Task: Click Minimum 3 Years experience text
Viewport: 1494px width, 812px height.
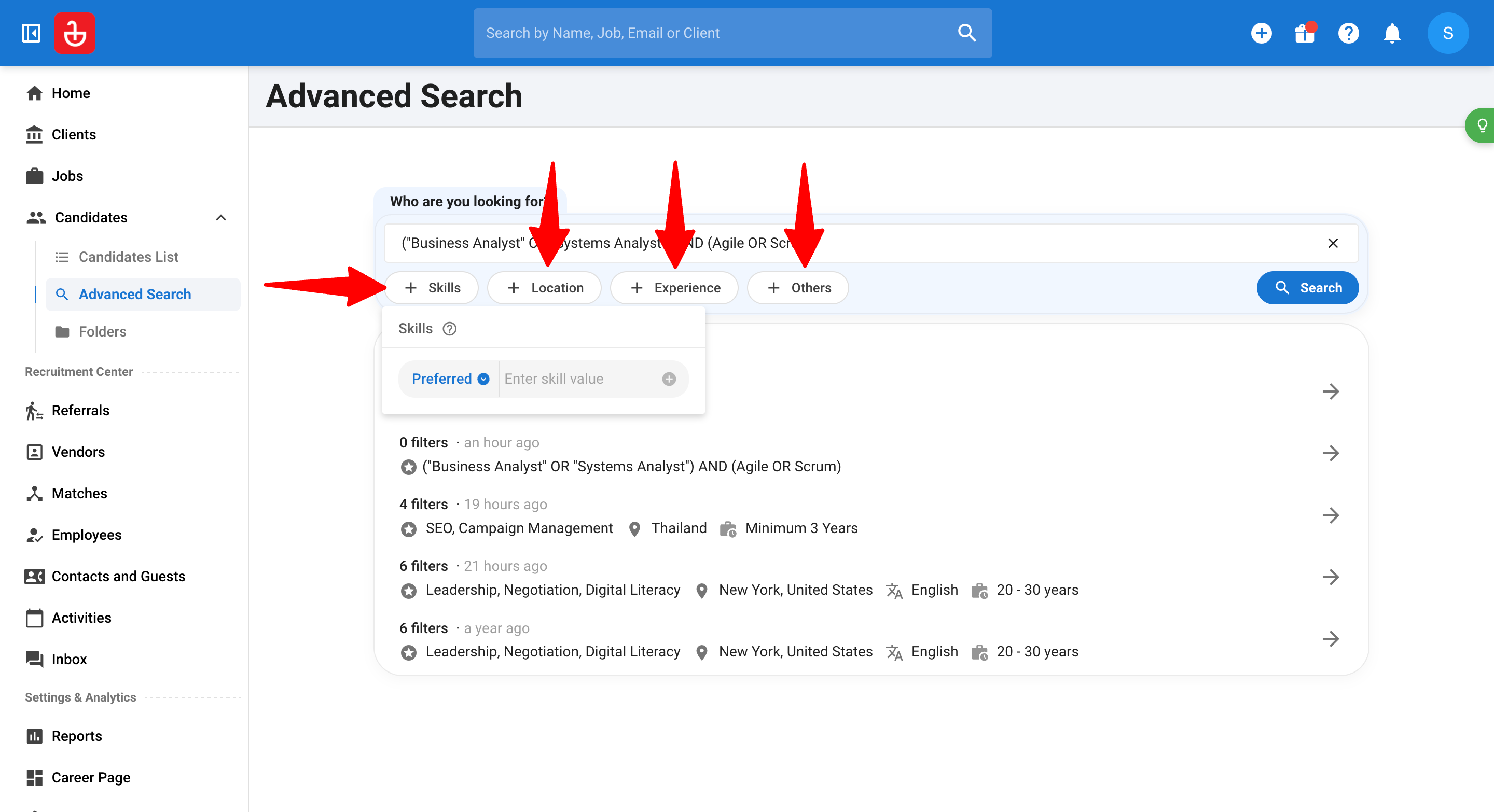Action: tap(801, 528)
